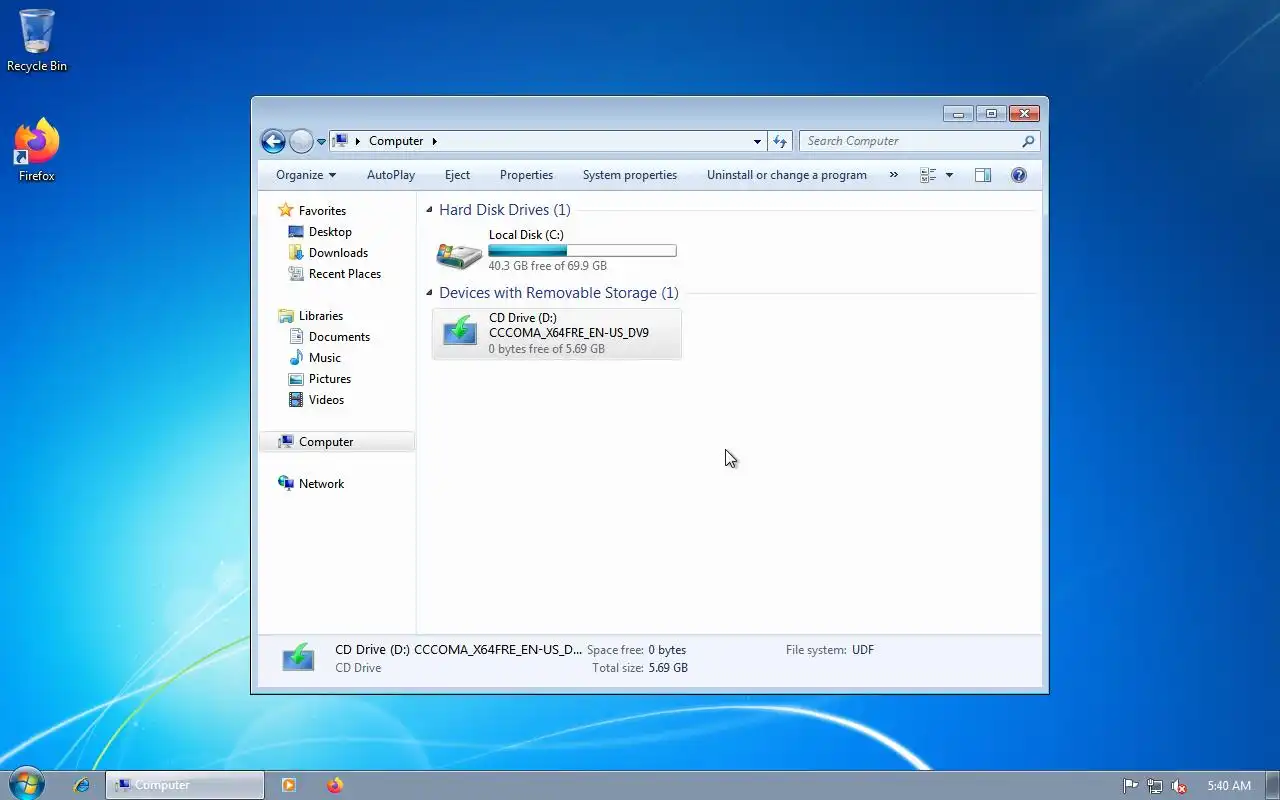Select the Firefox desktop shortcut
Viewport: 1280px width, 800px height.
click(37, 151)
